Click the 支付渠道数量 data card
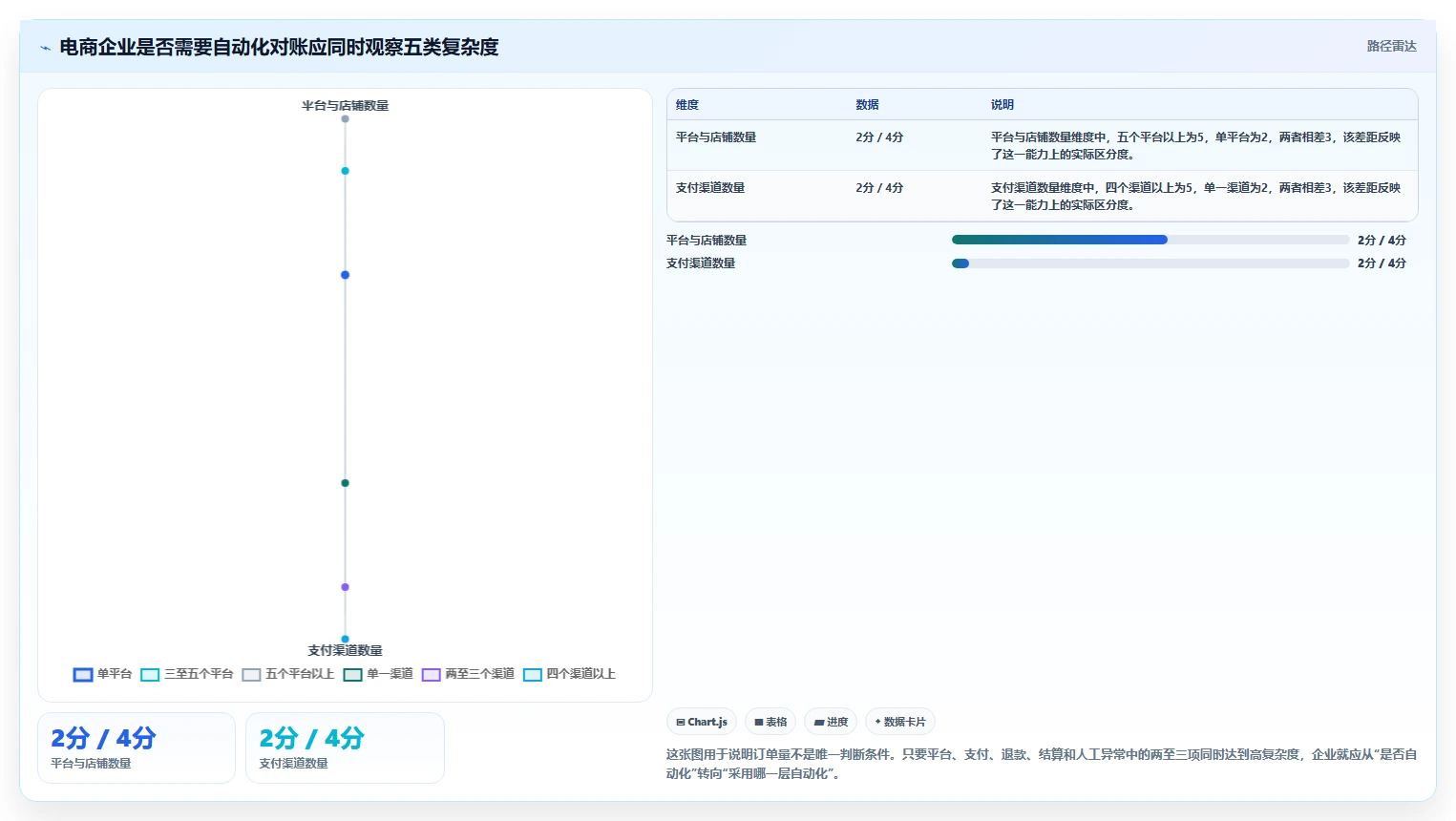1456x821 pixels. point(345,747)
